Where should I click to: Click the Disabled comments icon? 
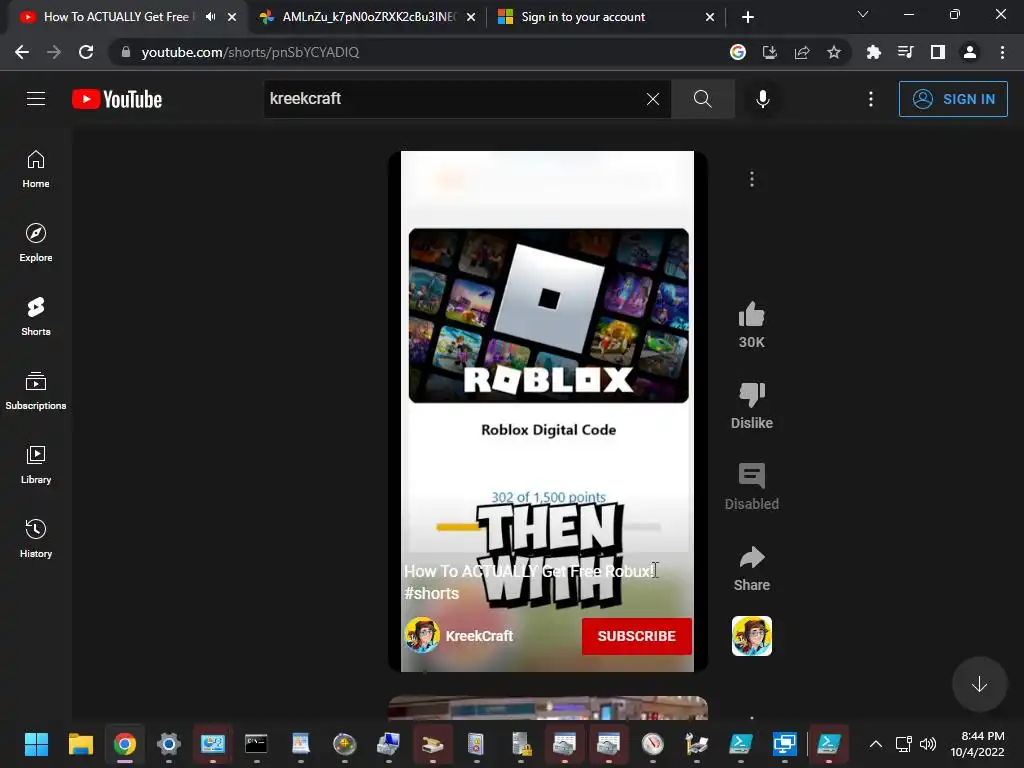coord(751,475)
